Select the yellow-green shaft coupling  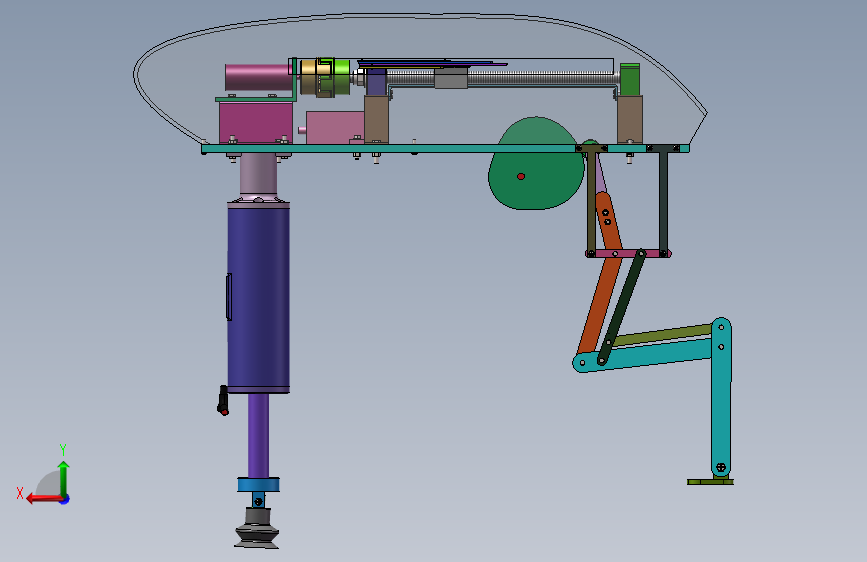pyautogui.click(x=325, y=77)
